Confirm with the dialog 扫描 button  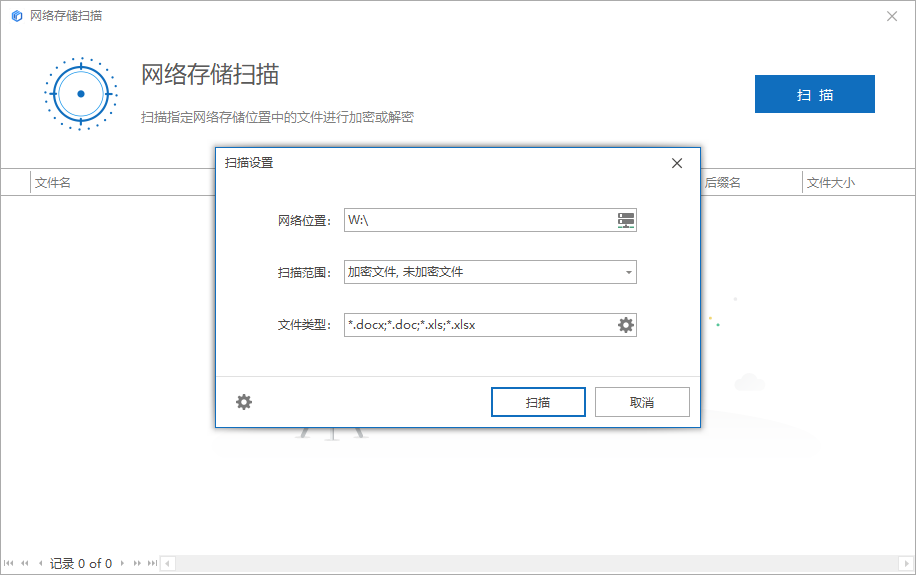538,402
